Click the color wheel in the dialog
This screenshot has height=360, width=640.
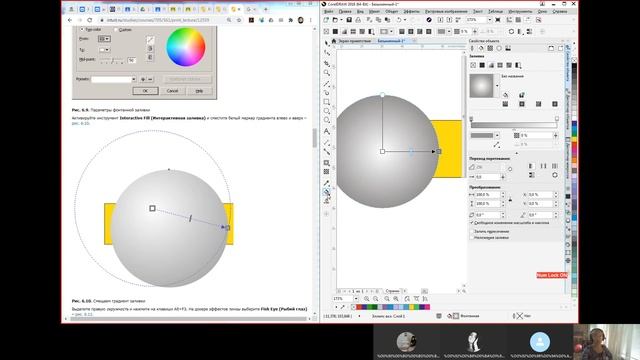tap(186, 47)
